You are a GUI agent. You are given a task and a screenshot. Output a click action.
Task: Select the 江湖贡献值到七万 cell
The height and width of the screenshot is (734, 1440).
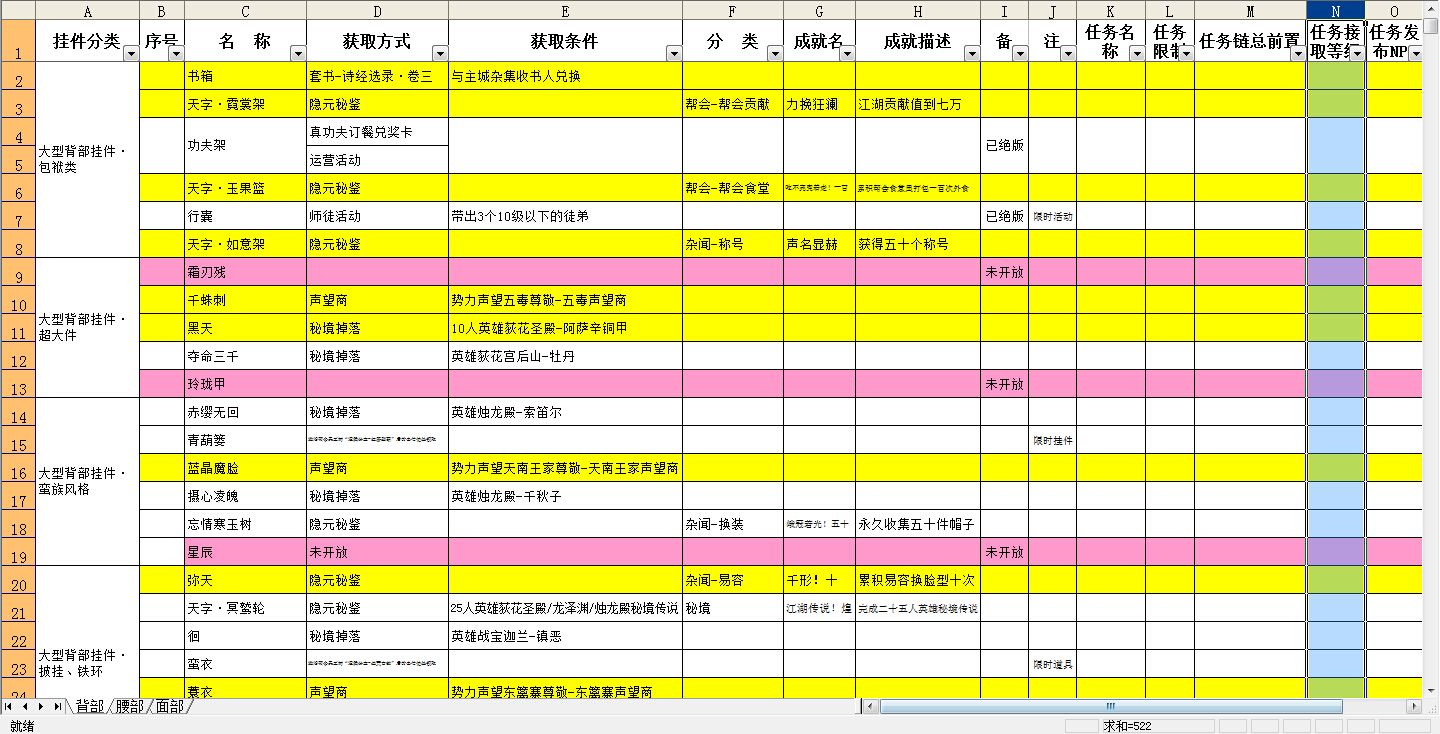(x=917, y=104)
